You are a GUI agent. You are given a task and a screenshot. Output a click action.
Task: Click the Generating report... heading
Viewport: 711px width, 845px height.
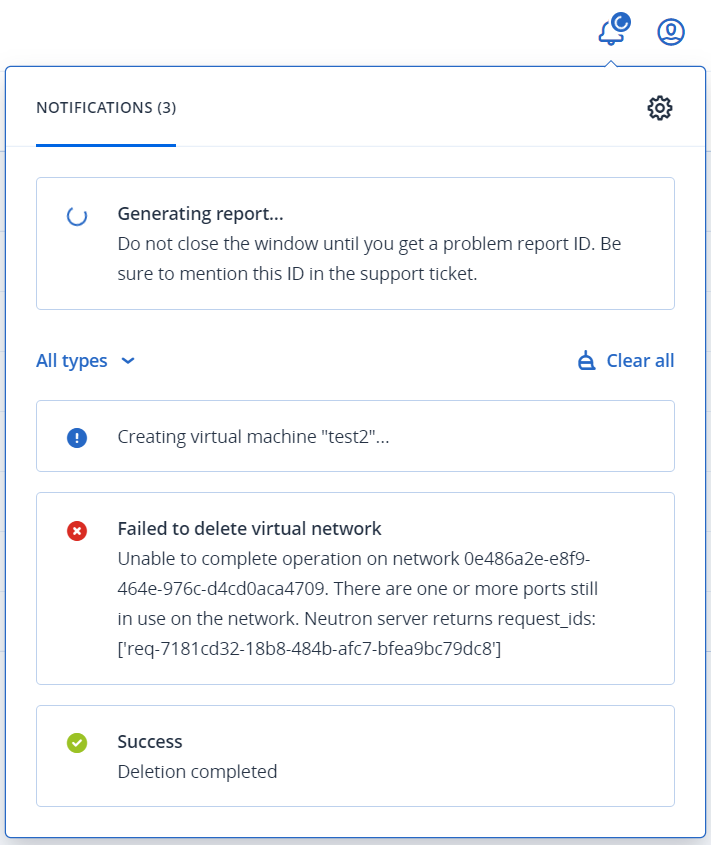click(201, 214)
